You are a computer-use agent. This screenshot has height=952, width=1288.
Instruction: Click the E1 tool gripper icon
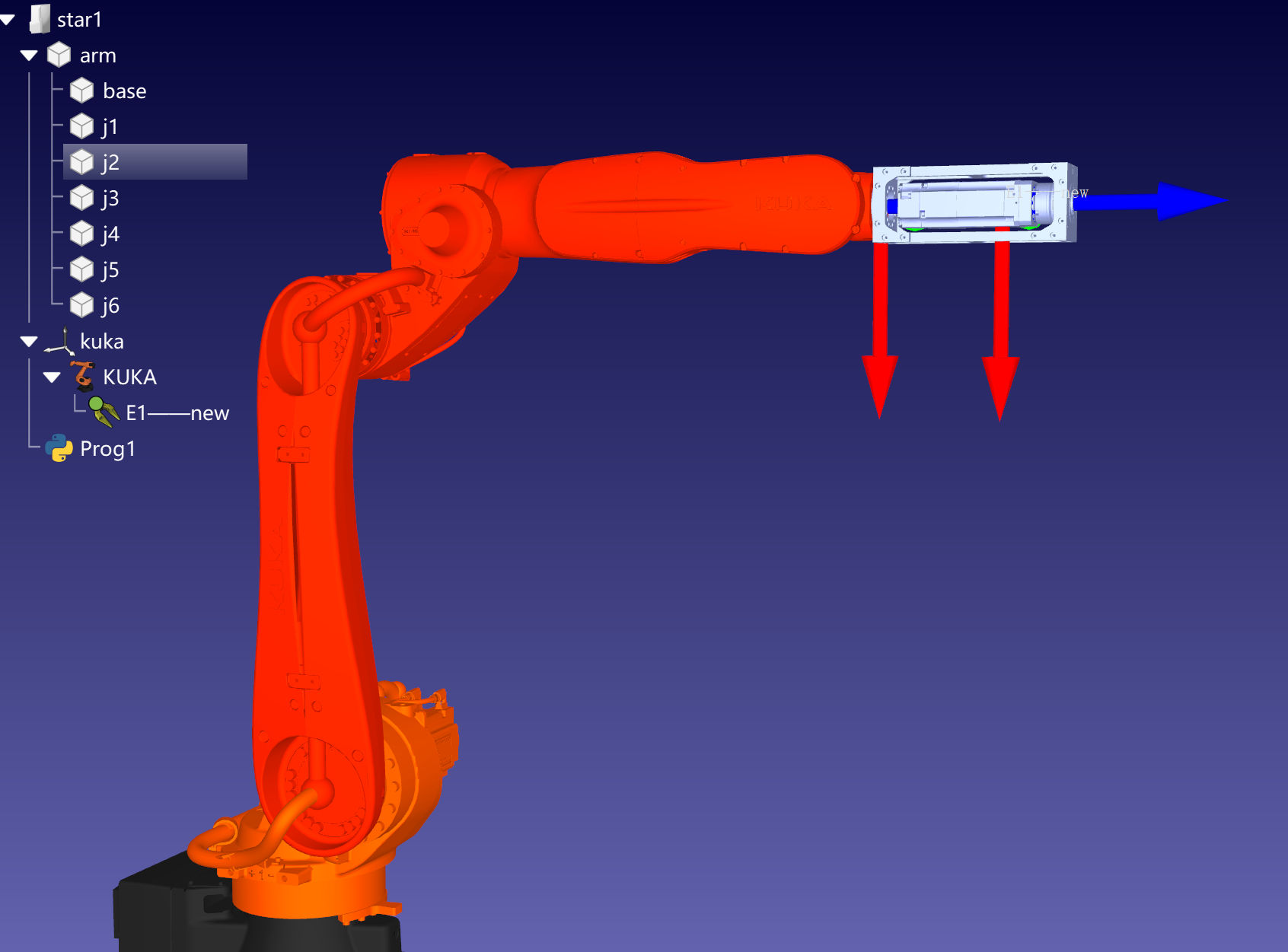[104, 412]
